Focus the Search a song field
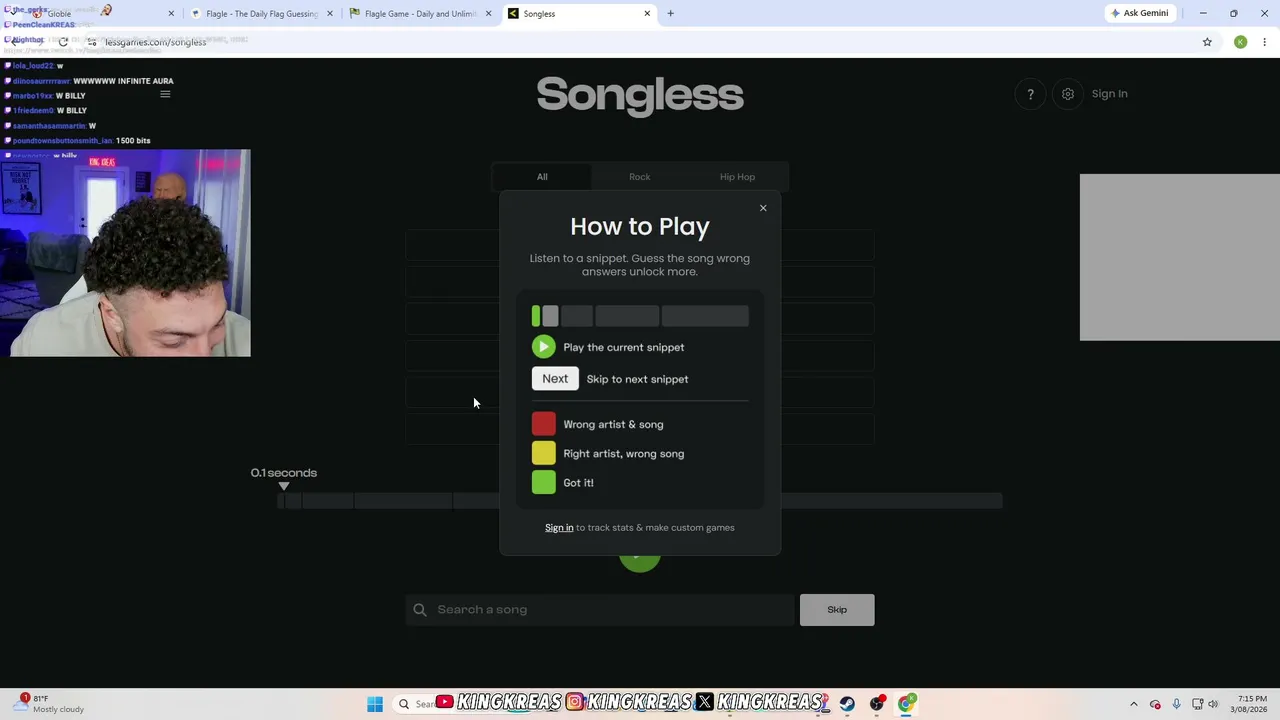 point(600,610)
